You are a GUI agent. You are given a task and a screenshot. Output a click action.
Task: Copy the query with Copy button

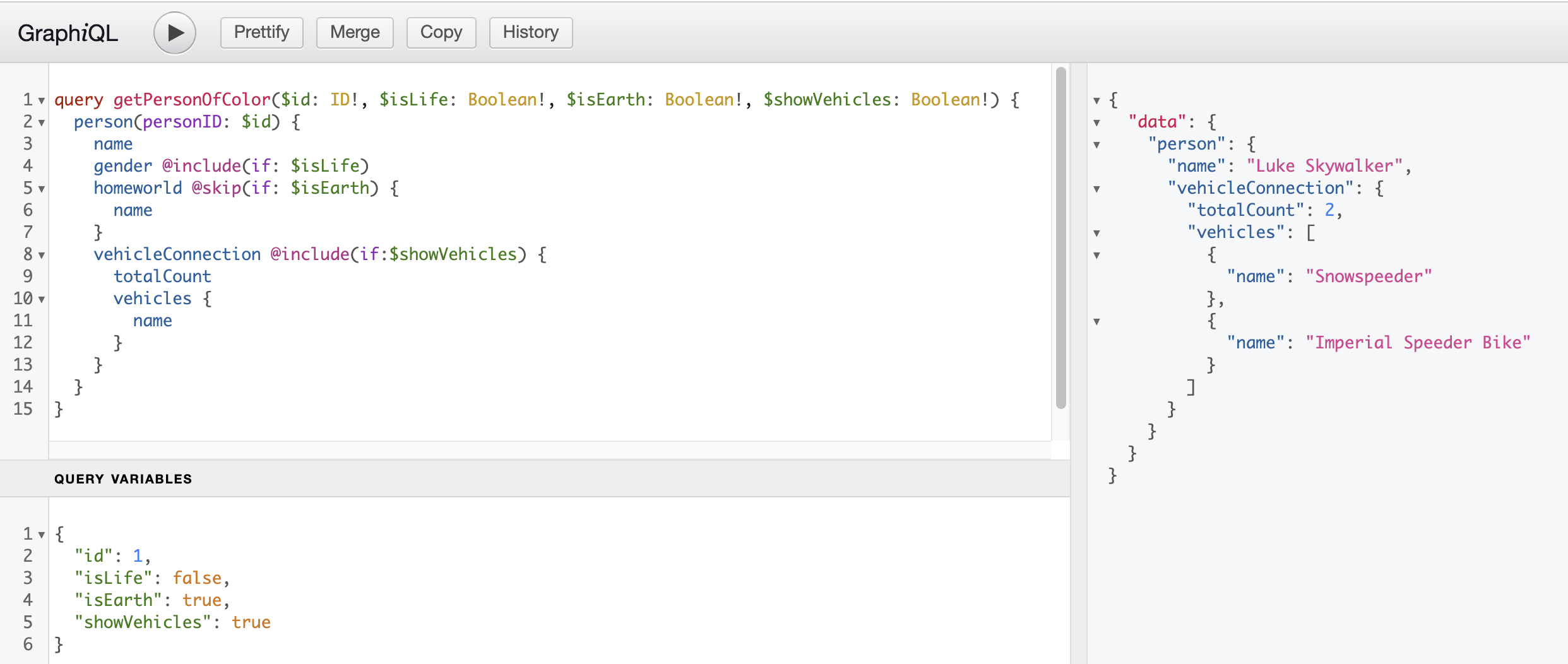[x=441, y=32]
